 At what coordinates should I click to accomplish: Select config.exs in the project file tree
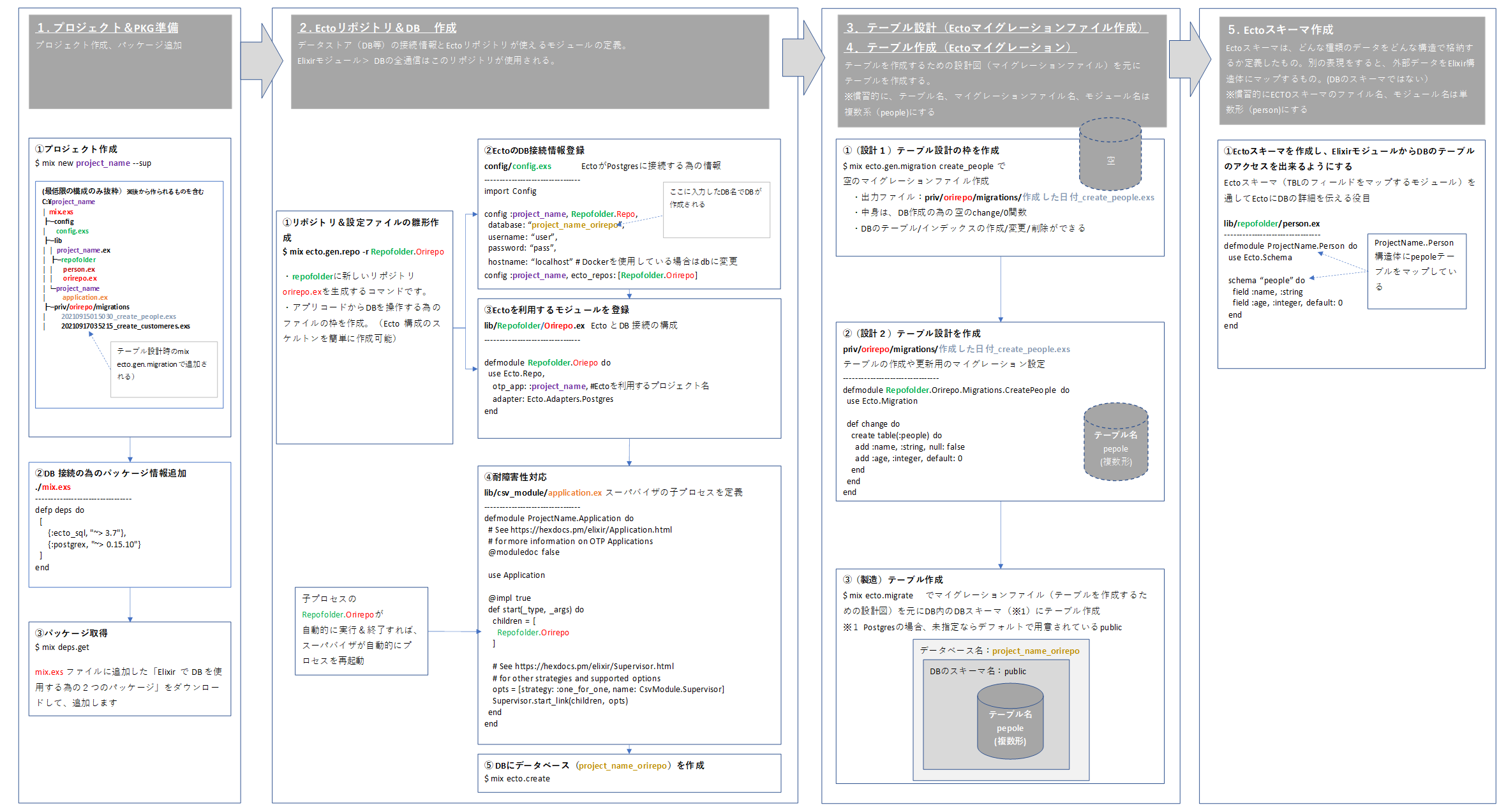72,231
